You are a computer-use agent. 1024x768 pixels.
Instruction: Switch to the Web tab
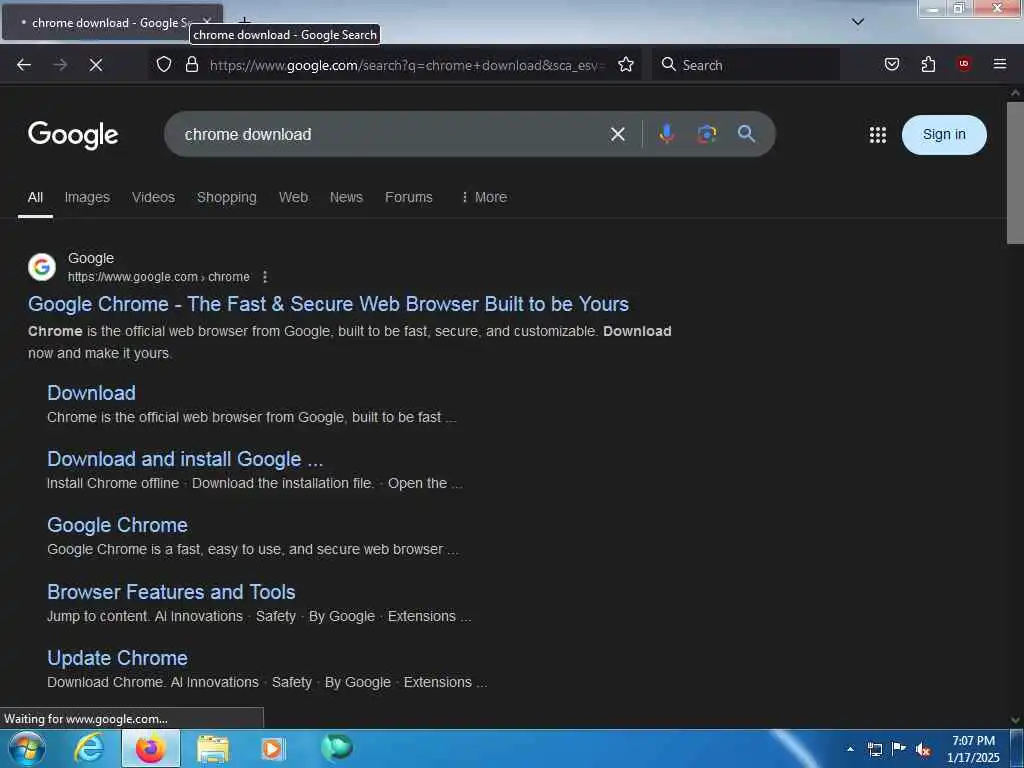point(293,197)
